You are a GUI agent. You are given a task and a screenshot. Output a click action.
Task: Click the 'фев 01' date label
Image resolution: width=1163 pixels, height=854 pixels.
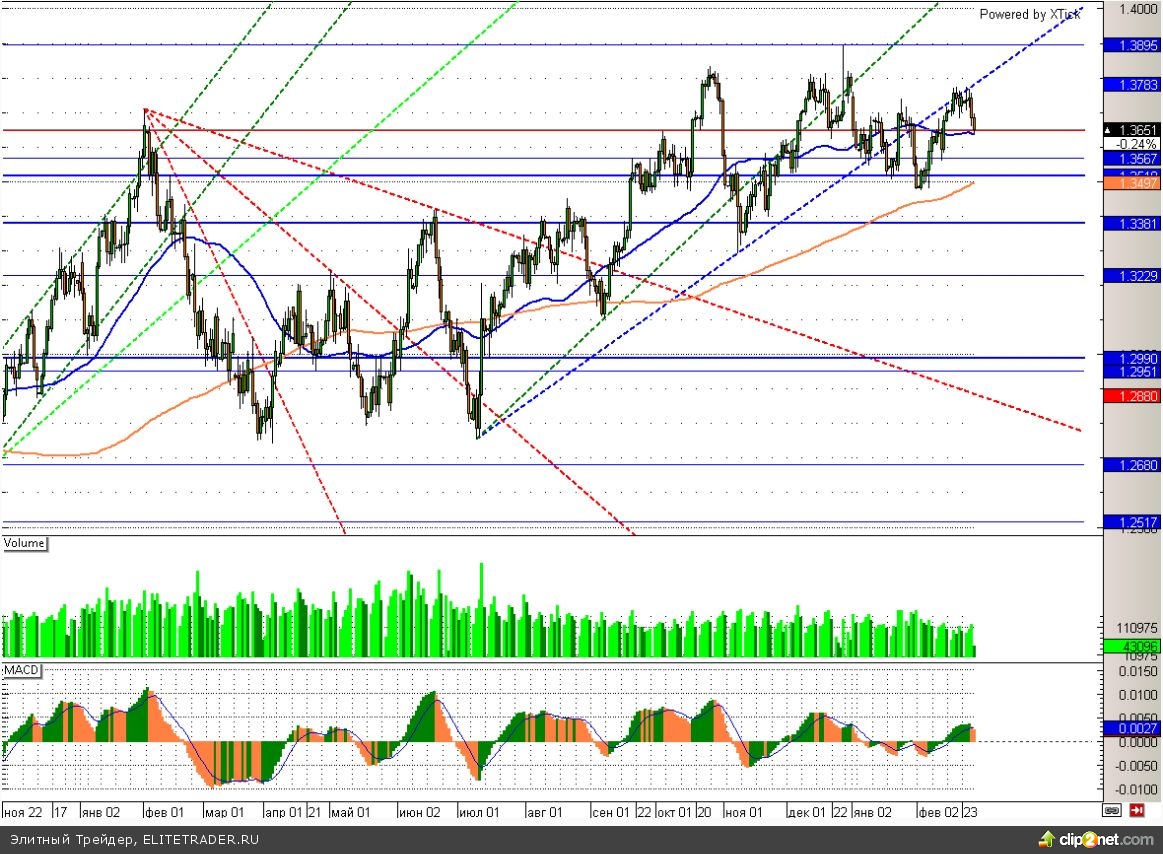165,812
